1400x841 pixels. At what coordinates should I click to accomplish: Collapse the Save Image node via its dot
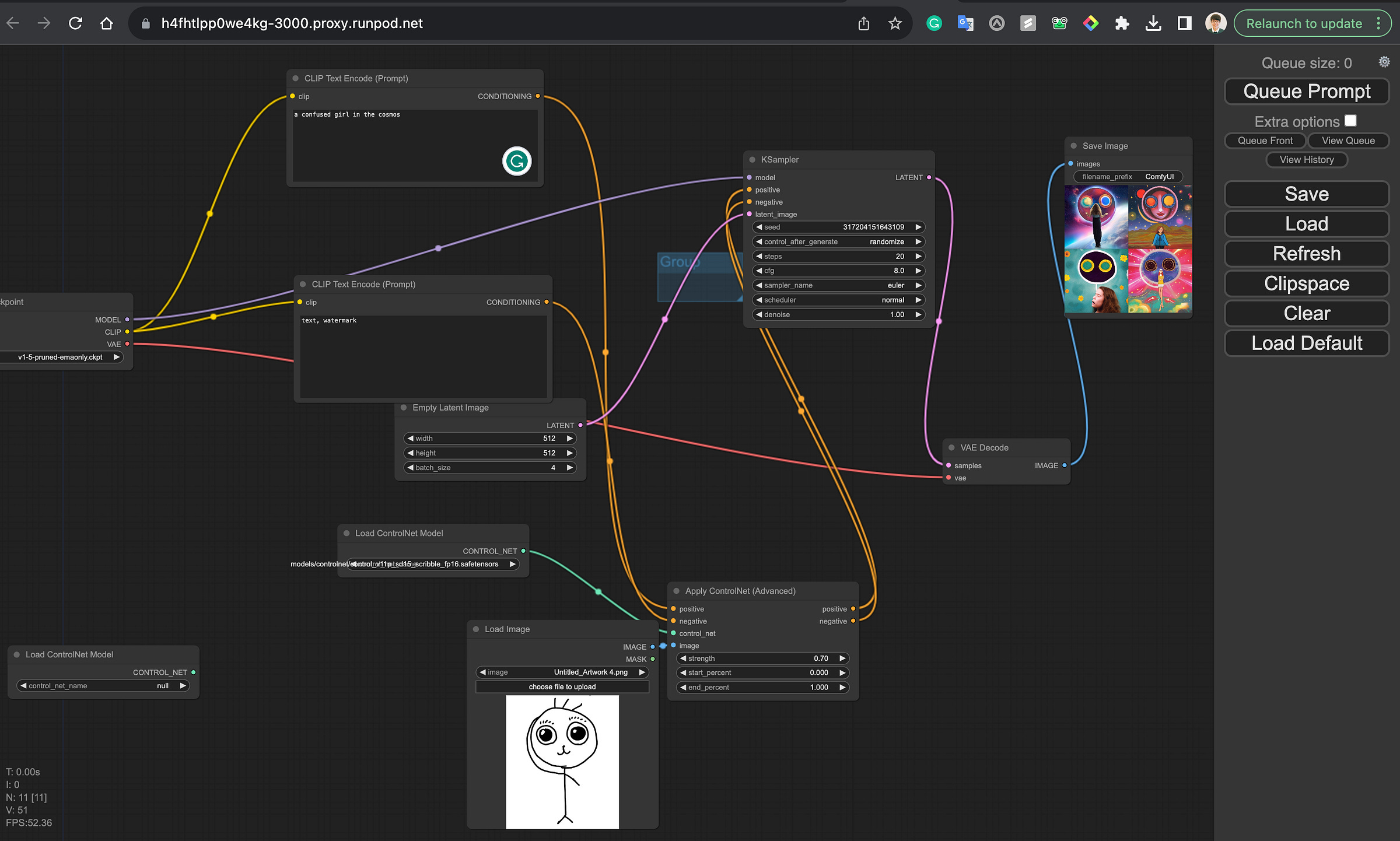tap(1073, 146)
